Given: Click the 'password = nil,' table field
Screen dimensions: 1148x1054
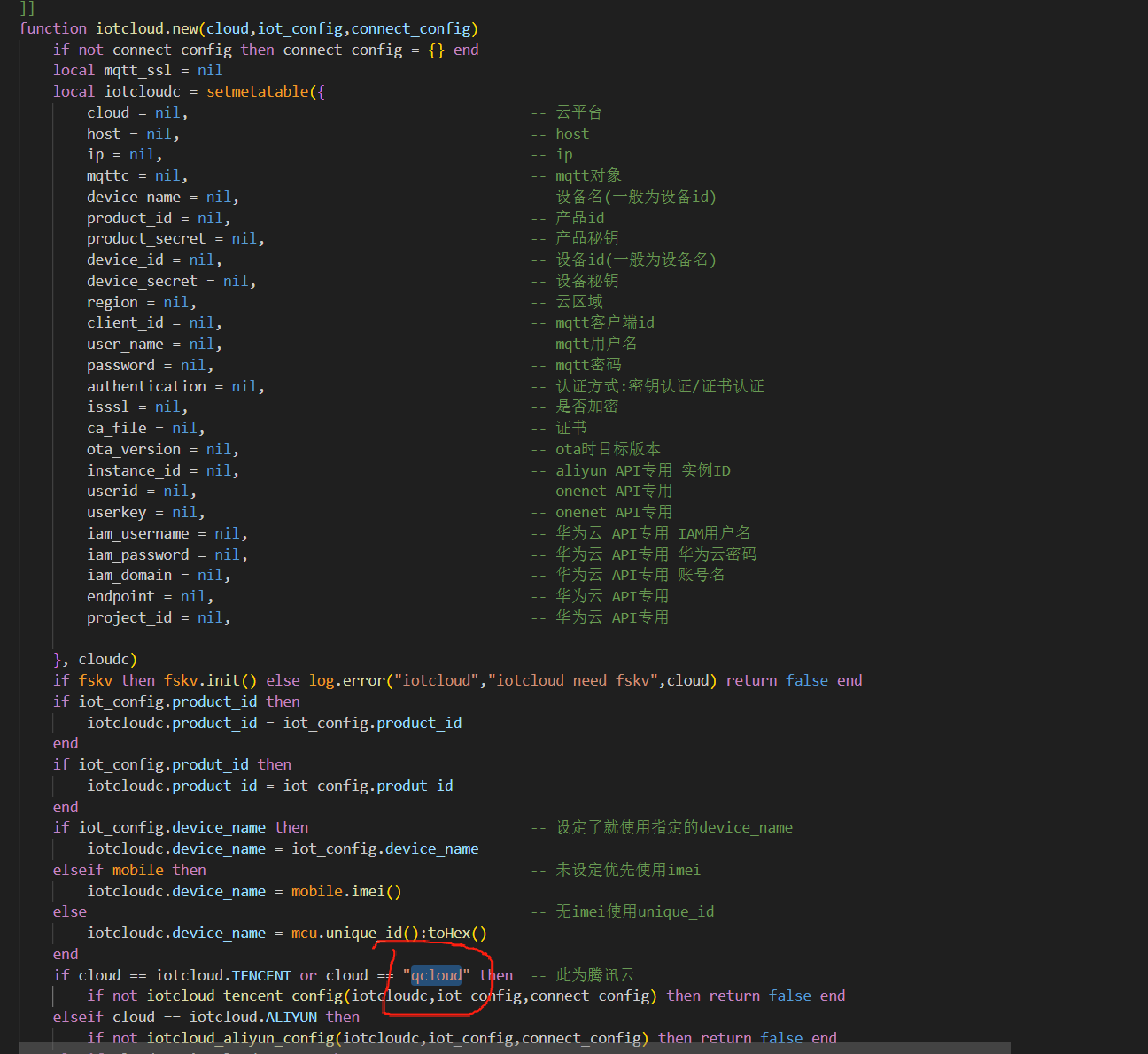Looking at the screenshot, I should point(150,365).
